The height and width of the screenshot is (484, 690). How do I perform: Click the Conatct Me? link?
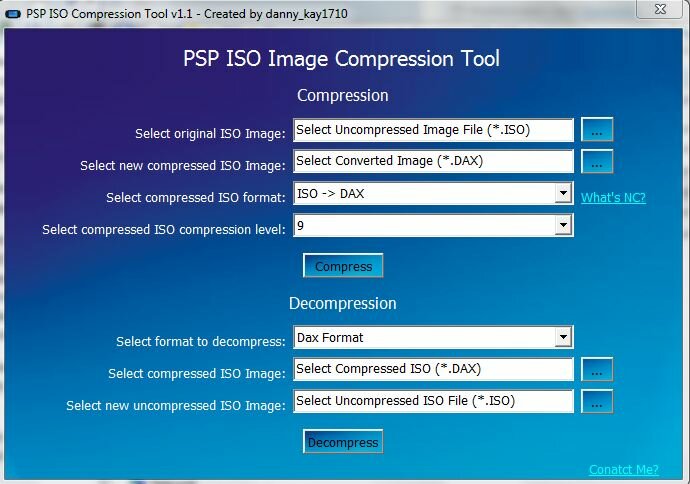coord(624,470)
